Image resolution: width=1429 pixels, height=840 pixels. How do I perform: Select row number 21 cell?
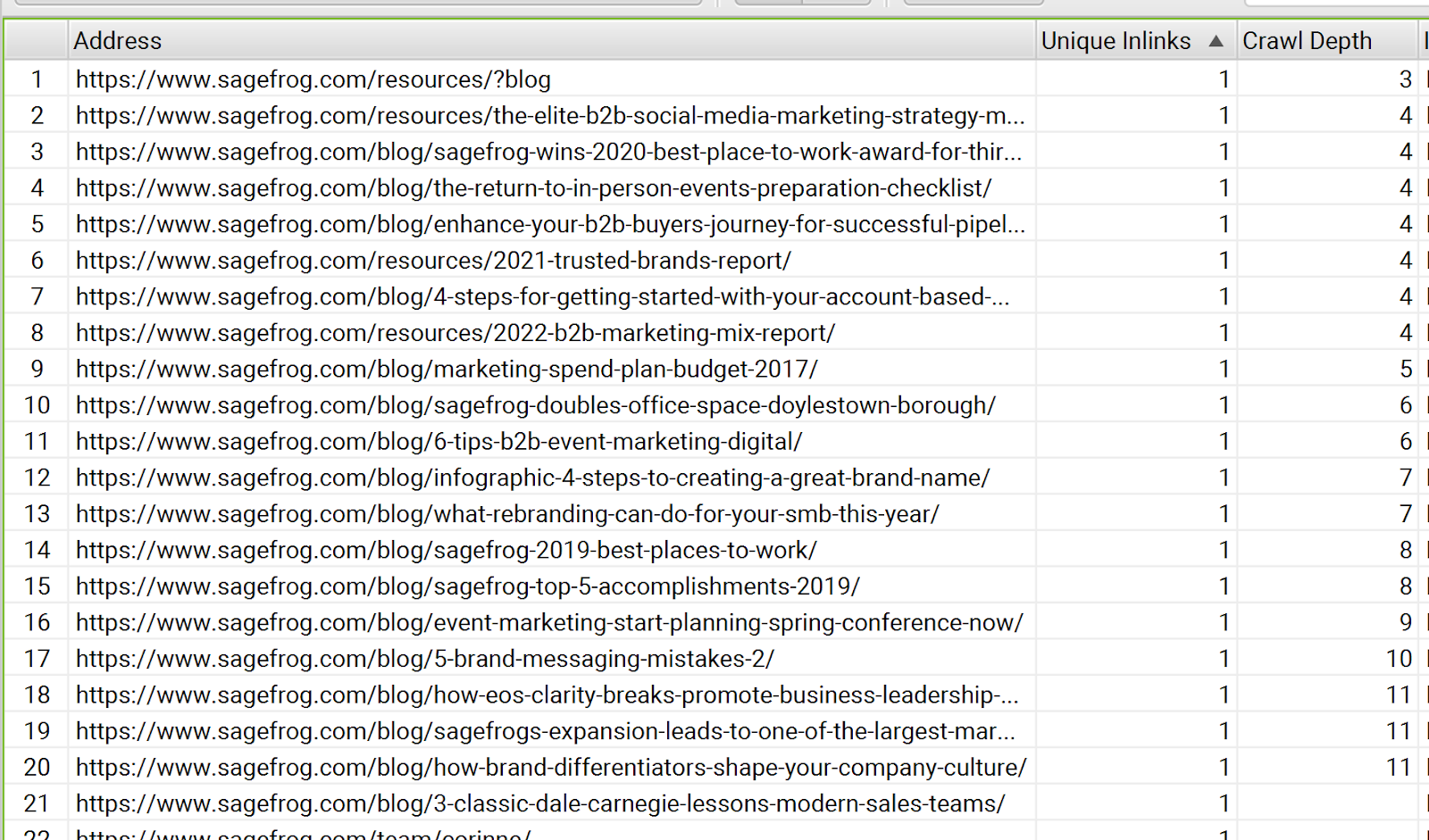(37, 803)
